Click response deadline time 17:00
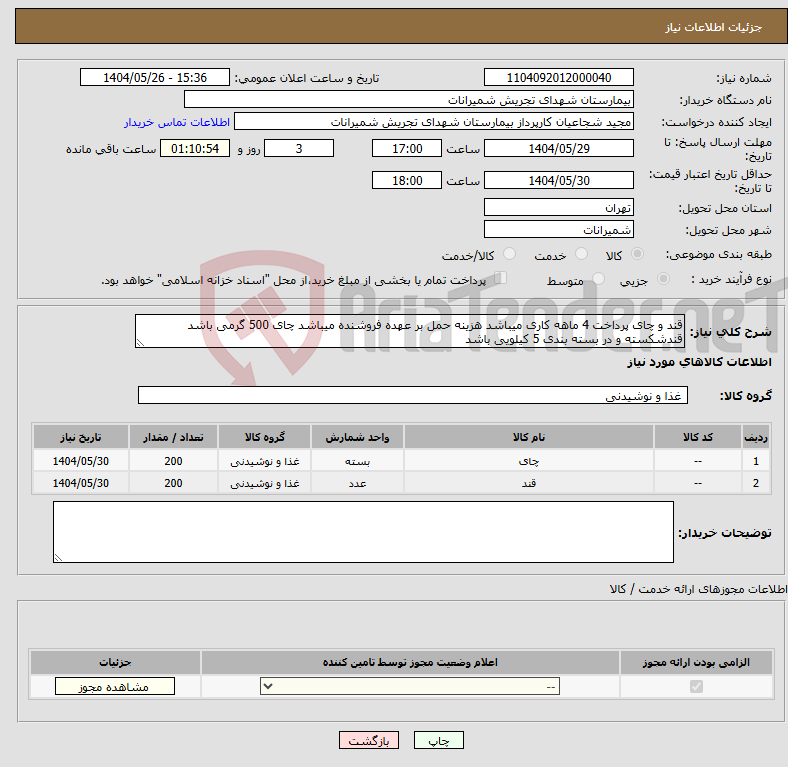This screenshot has height=767, width=788. (x=407, y=148)
